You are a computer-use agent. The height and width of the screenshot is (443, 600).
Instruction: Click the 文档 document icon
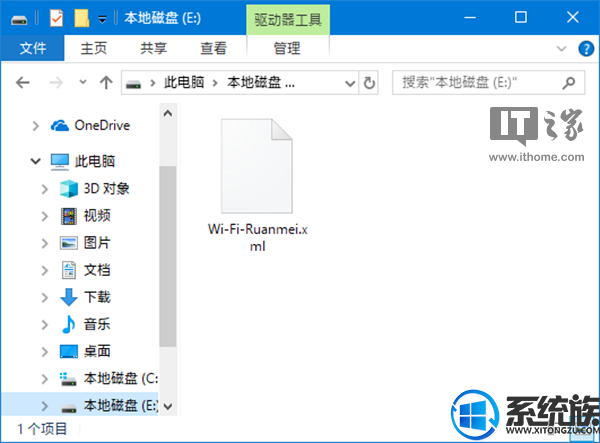pos(69,270)
